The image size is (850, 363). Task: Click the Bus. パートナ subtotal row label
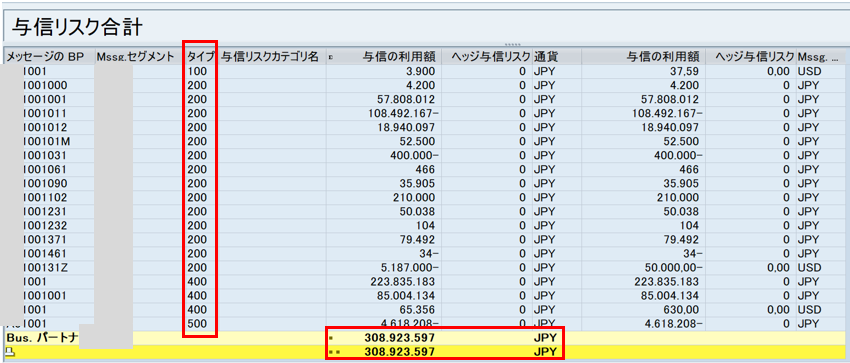(x=42, y=338)
